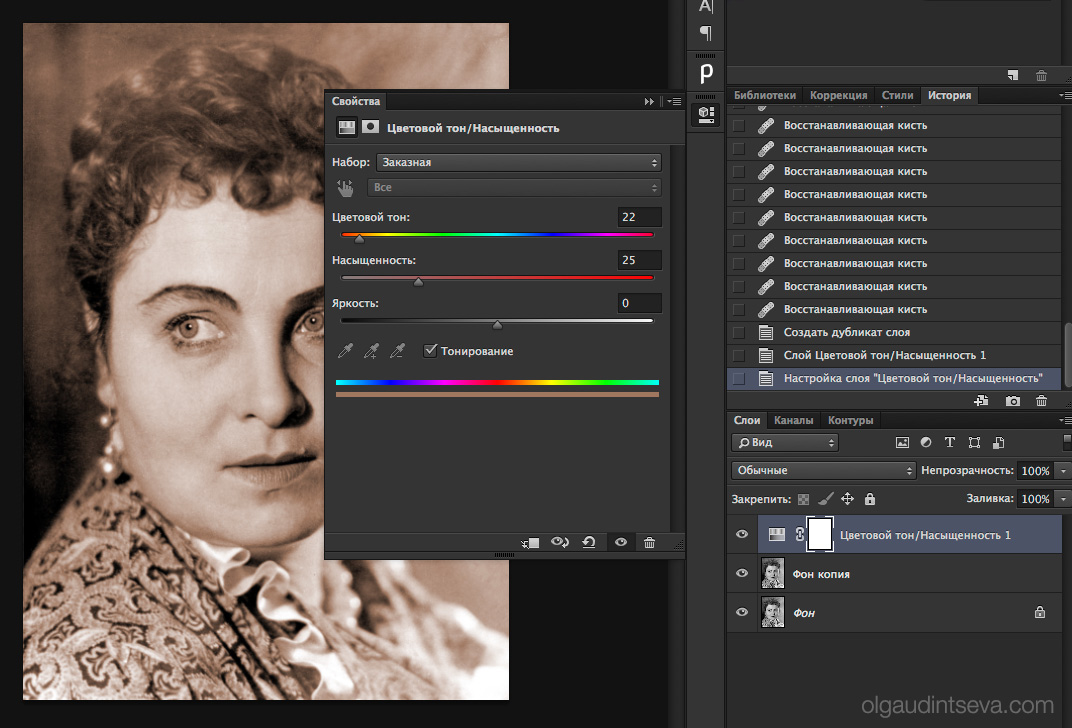
Task: Select the layer mask icon in Properties
Action: [370, 127]
